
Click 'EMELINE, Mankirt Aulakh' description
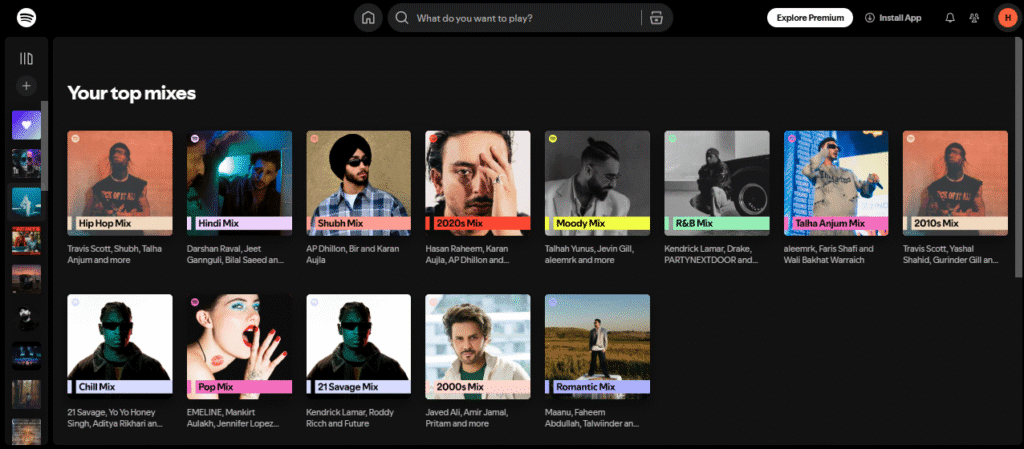[x=233, y=418]
